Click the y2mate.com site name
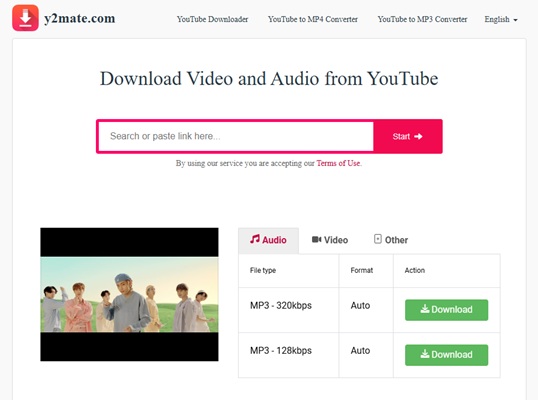 point(80,18)
